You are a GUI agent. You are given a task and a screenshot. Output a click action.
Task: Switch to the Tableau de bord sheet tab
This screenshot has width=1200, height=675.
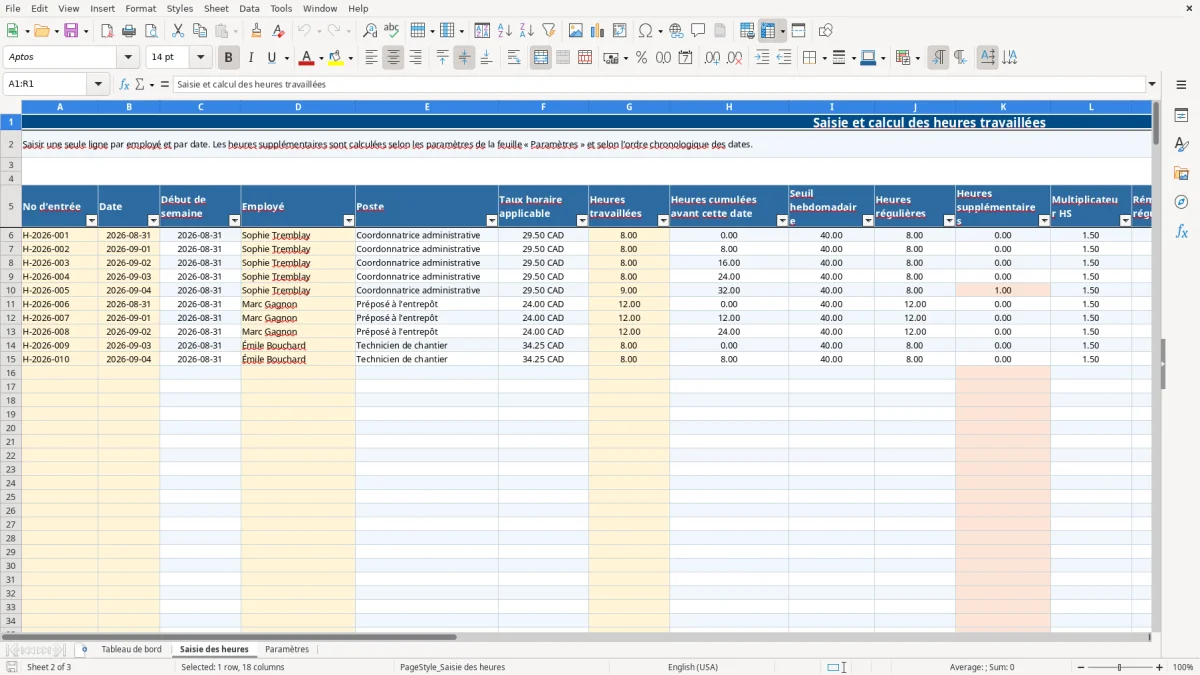click(131, 650)
